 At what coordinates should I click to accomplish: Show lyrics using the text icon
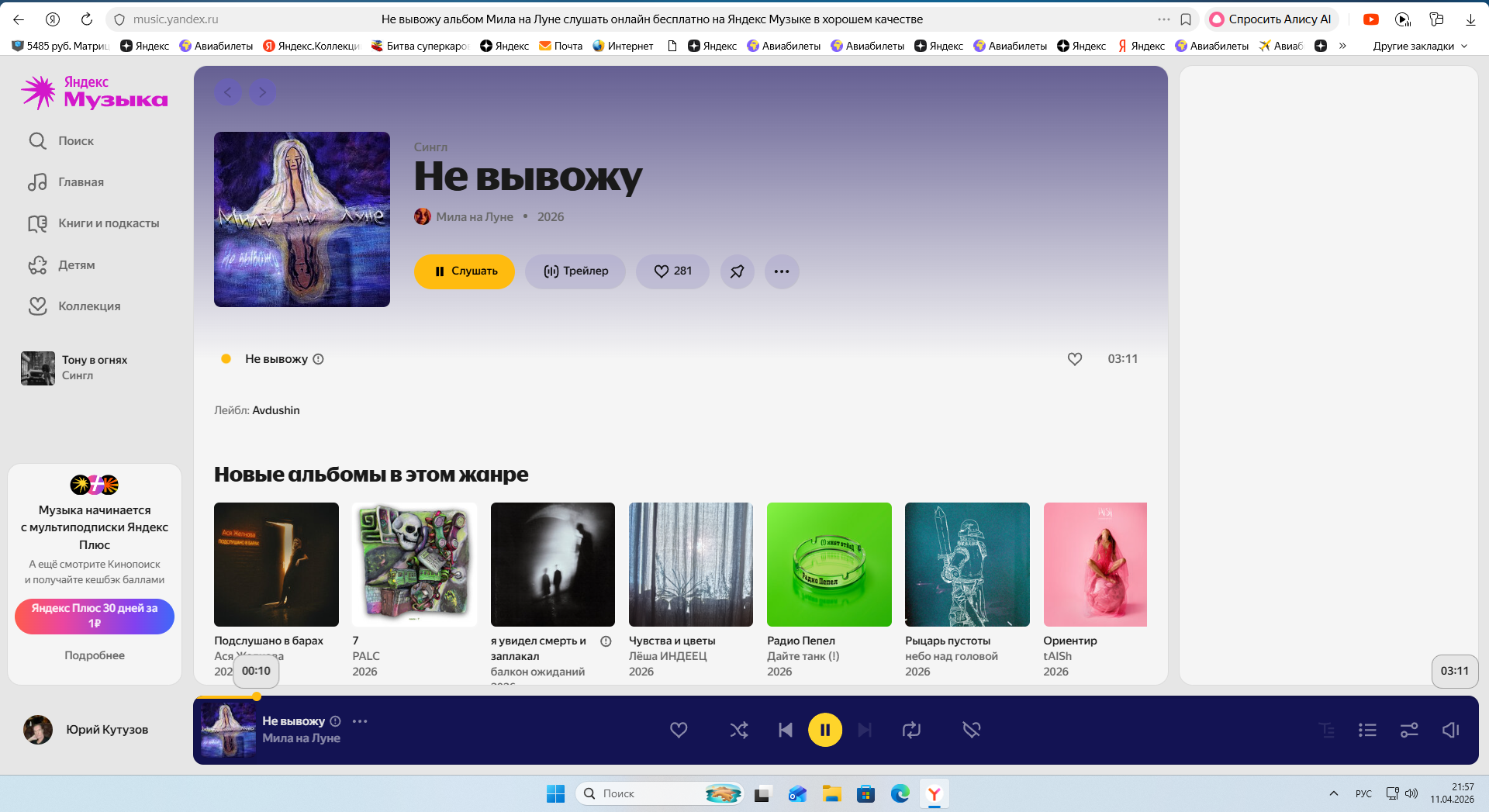pos(1327,730)
